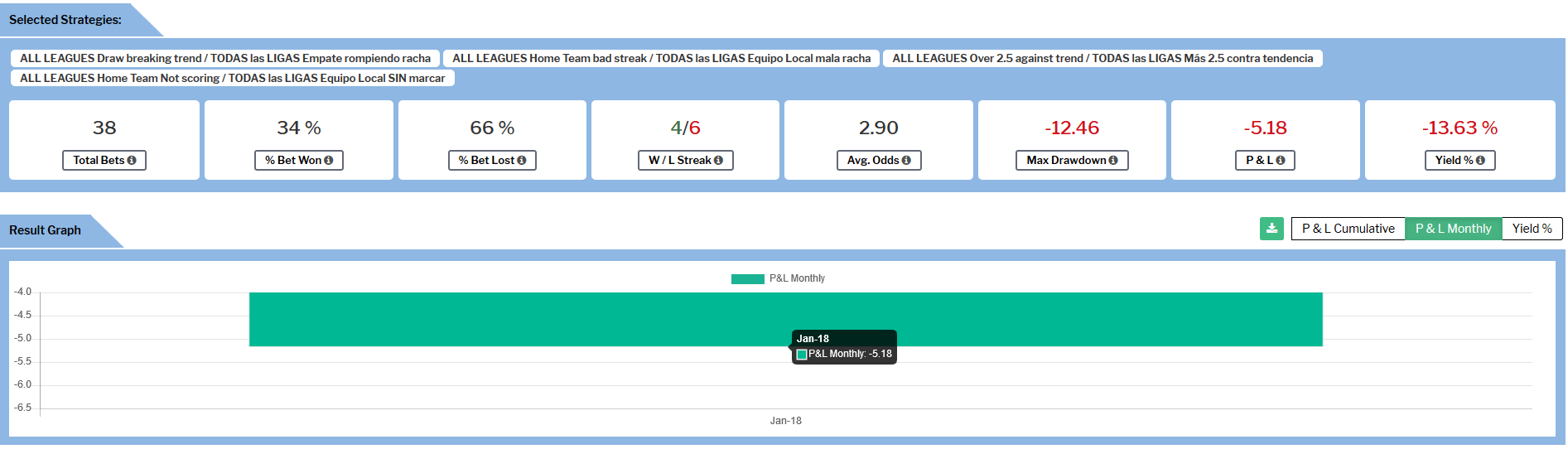Toggle the P&L Monthly legend swatch
The image size is (1568, 454).
click(747, 279)
